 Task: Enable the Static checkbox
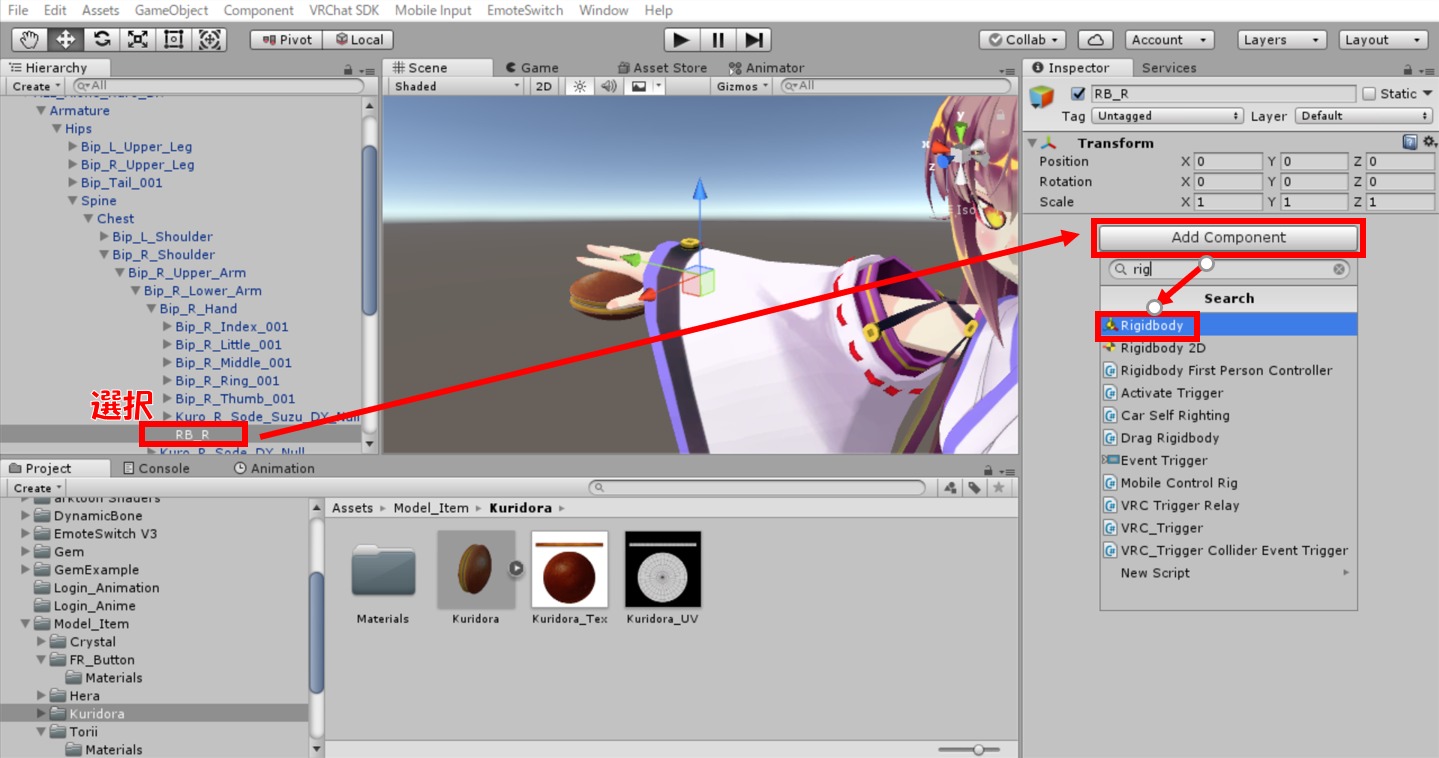point(1369,94)
